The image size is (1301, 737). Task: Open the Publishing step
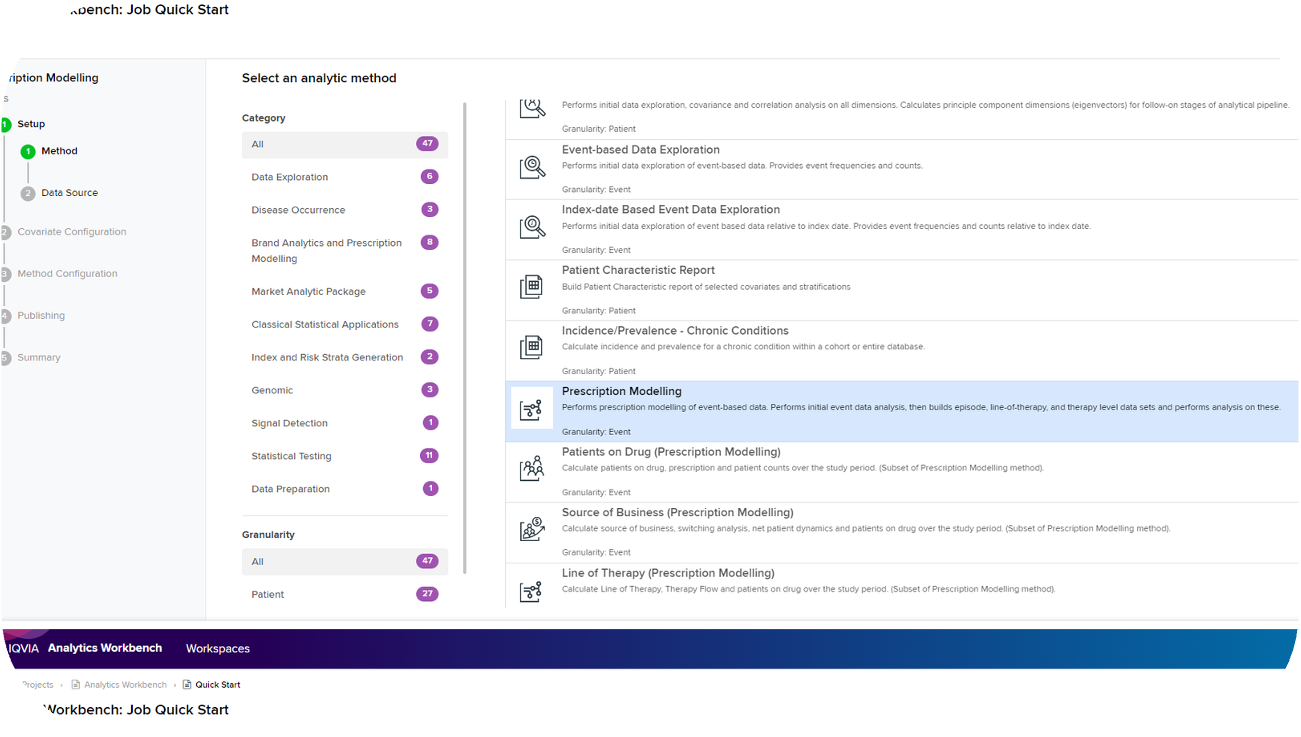(41, 316)
